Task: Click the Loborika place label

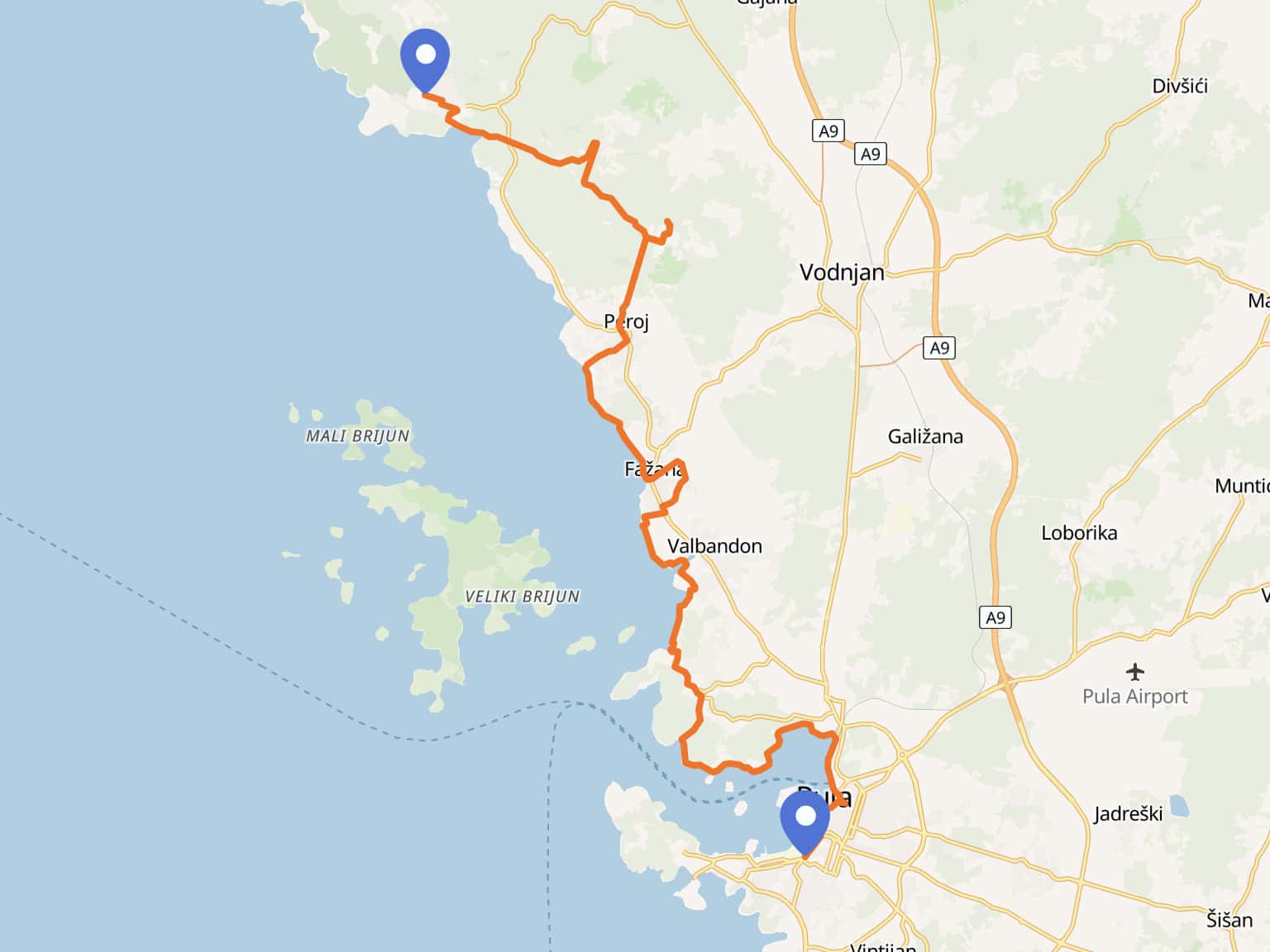Action: (x=1079, y=533)
